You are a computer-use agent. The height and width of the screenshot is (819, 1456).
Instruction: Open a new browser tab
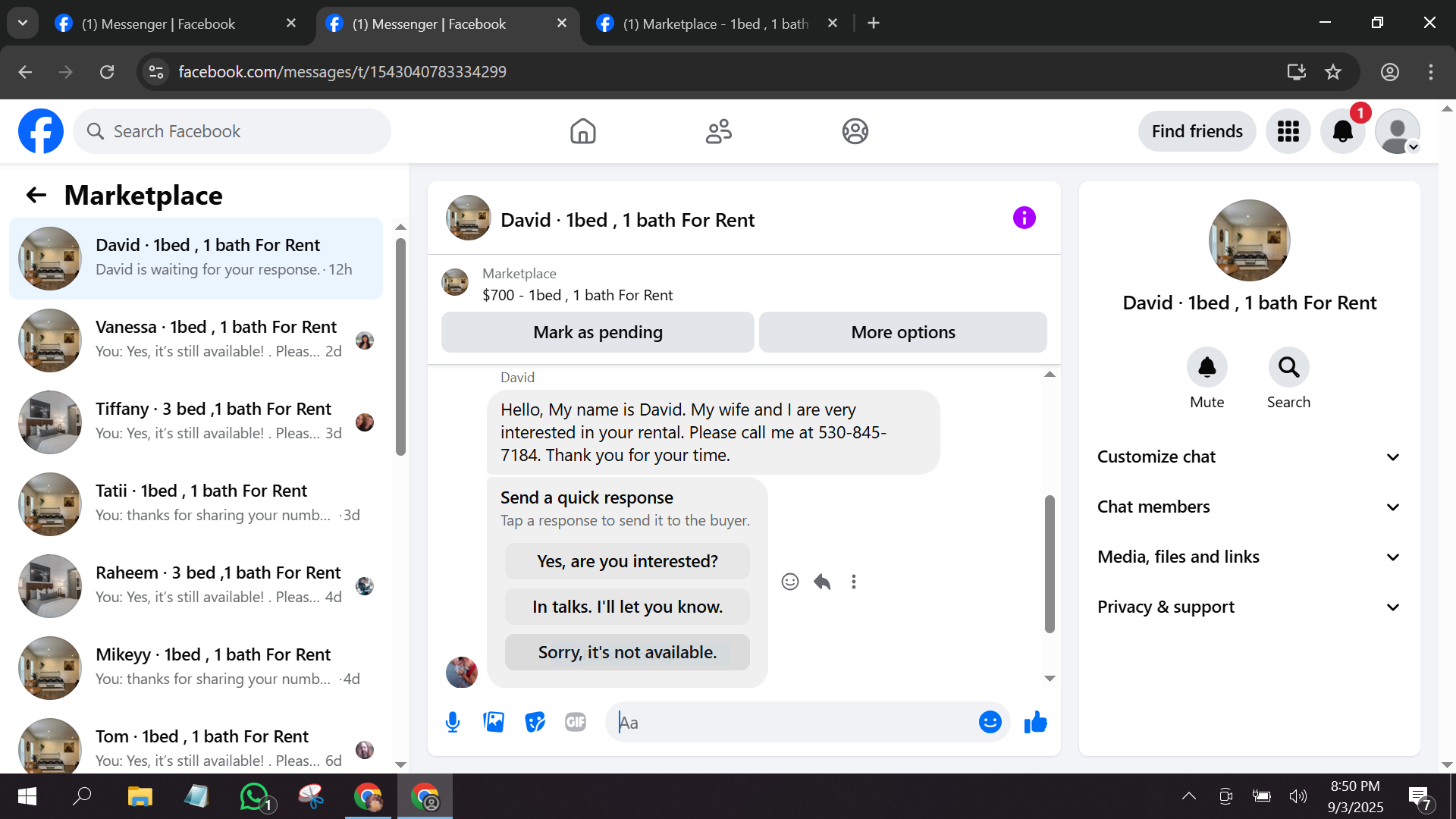pyautogui.click(x=874, y=24)
